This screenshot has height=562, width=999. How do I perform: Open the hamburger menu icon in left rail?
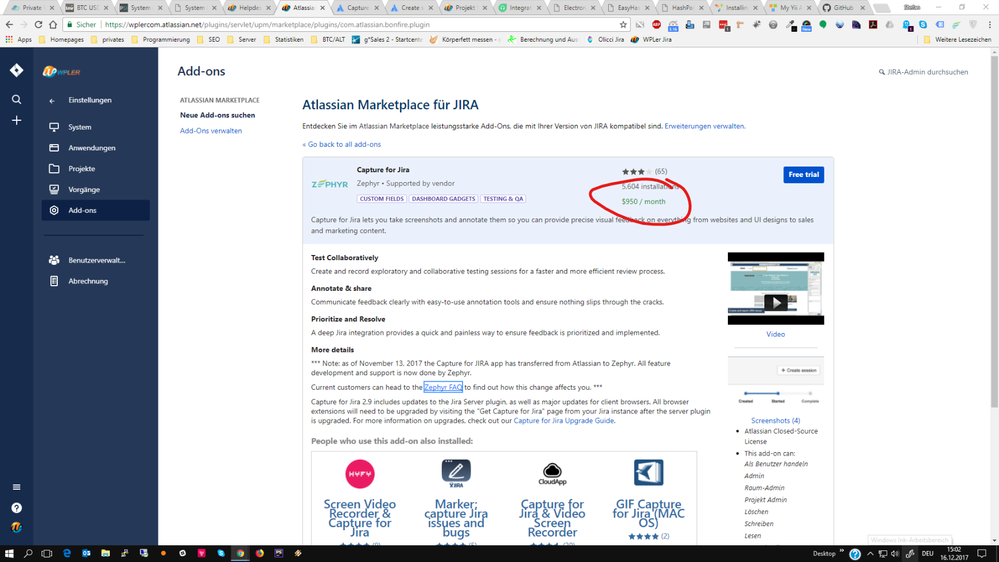[17, 487]
